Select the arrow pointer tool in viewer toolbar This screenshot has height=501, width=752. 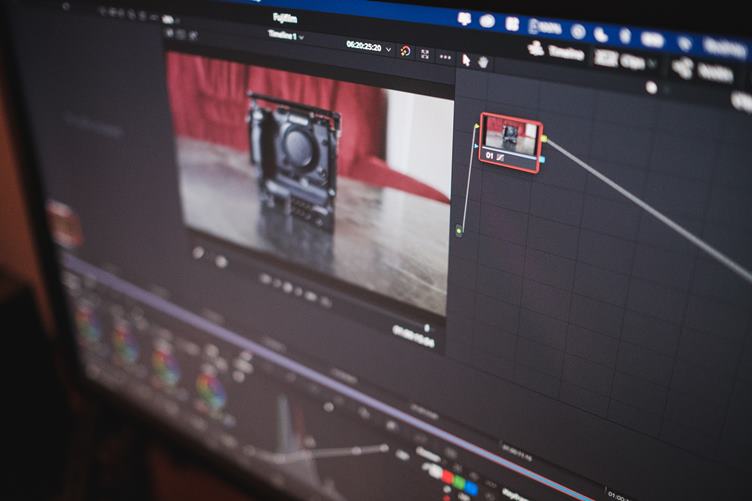466,60
